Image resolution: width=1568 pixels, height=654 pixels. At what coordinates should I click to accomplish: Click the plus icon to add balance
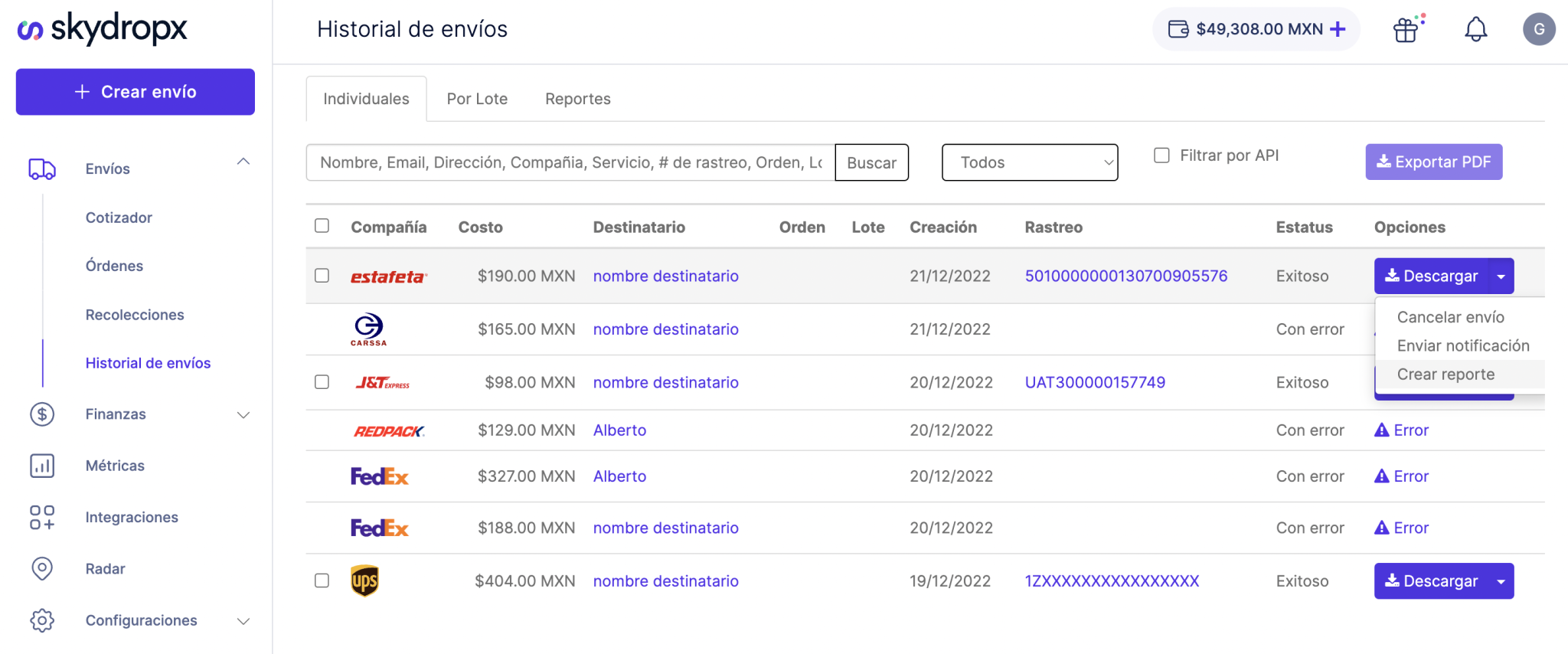1338,30
